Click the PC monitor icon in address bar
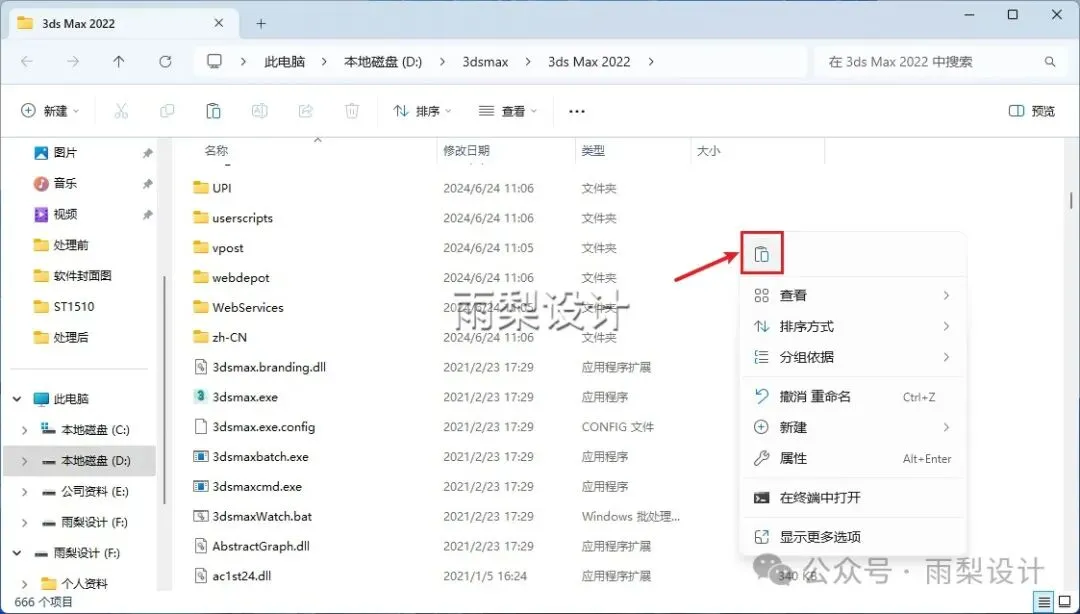 point(215,61)
